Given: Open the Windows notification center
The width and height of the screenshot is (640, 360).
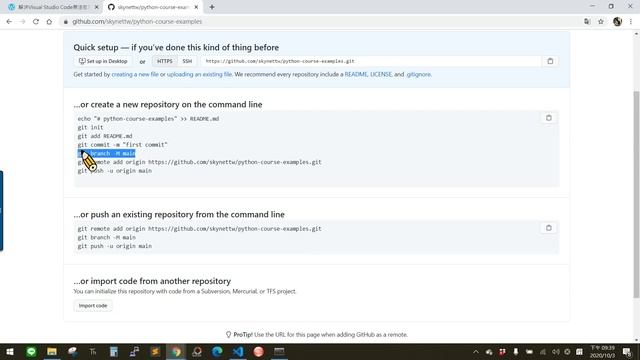Looking at the screenshot, I should click(627, 351).
